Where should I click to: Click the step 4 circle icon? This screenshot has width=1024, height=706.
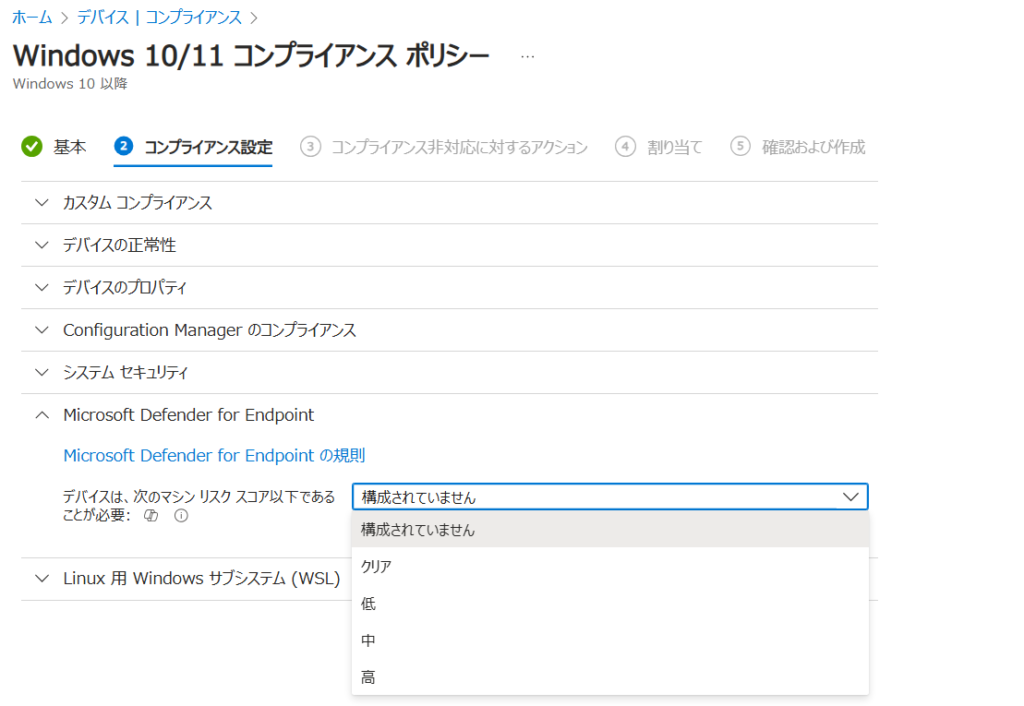625,146
